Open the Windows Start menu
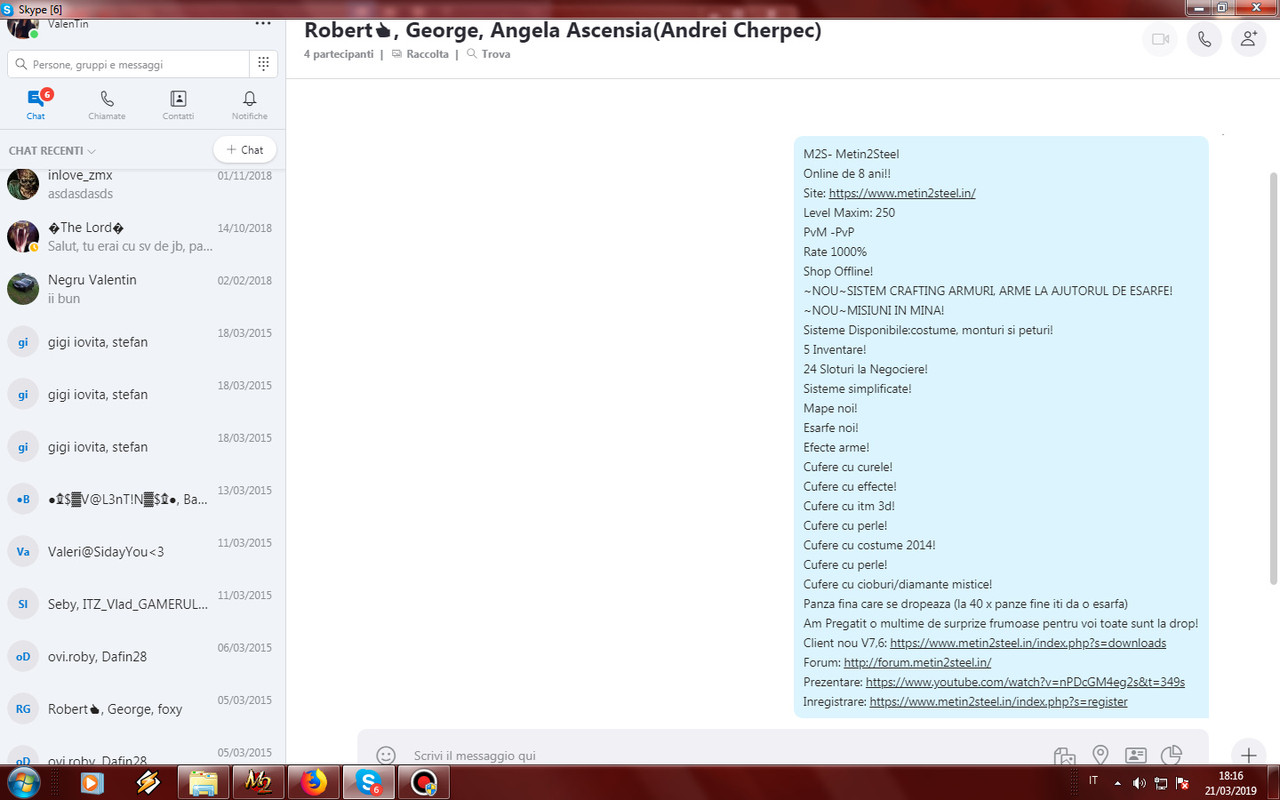This screenshot has height=800, width=1280. 24,782
